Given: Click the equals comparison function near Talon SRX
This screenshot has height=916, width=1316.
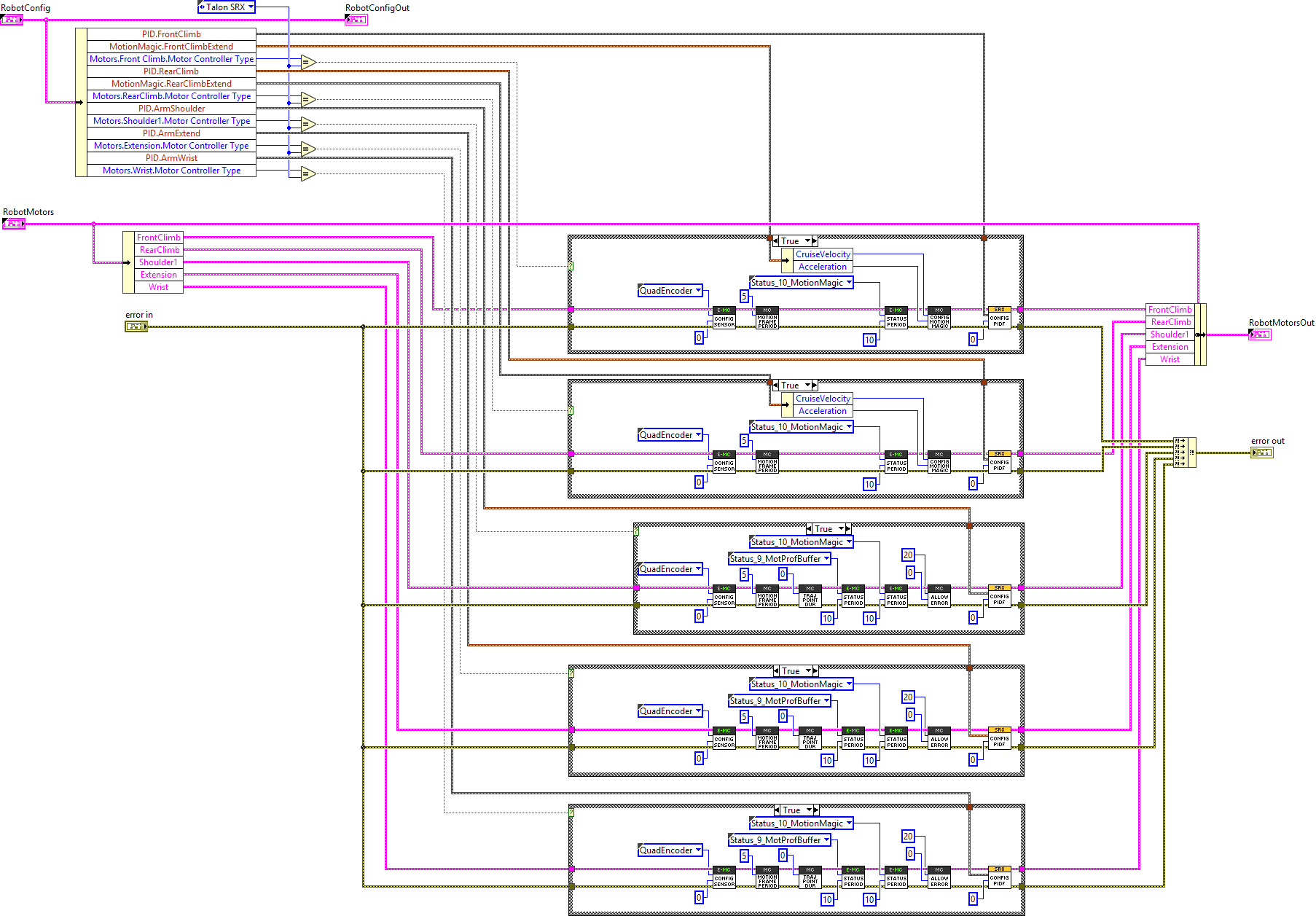Looking at the screenshot, I should (307, 63).
